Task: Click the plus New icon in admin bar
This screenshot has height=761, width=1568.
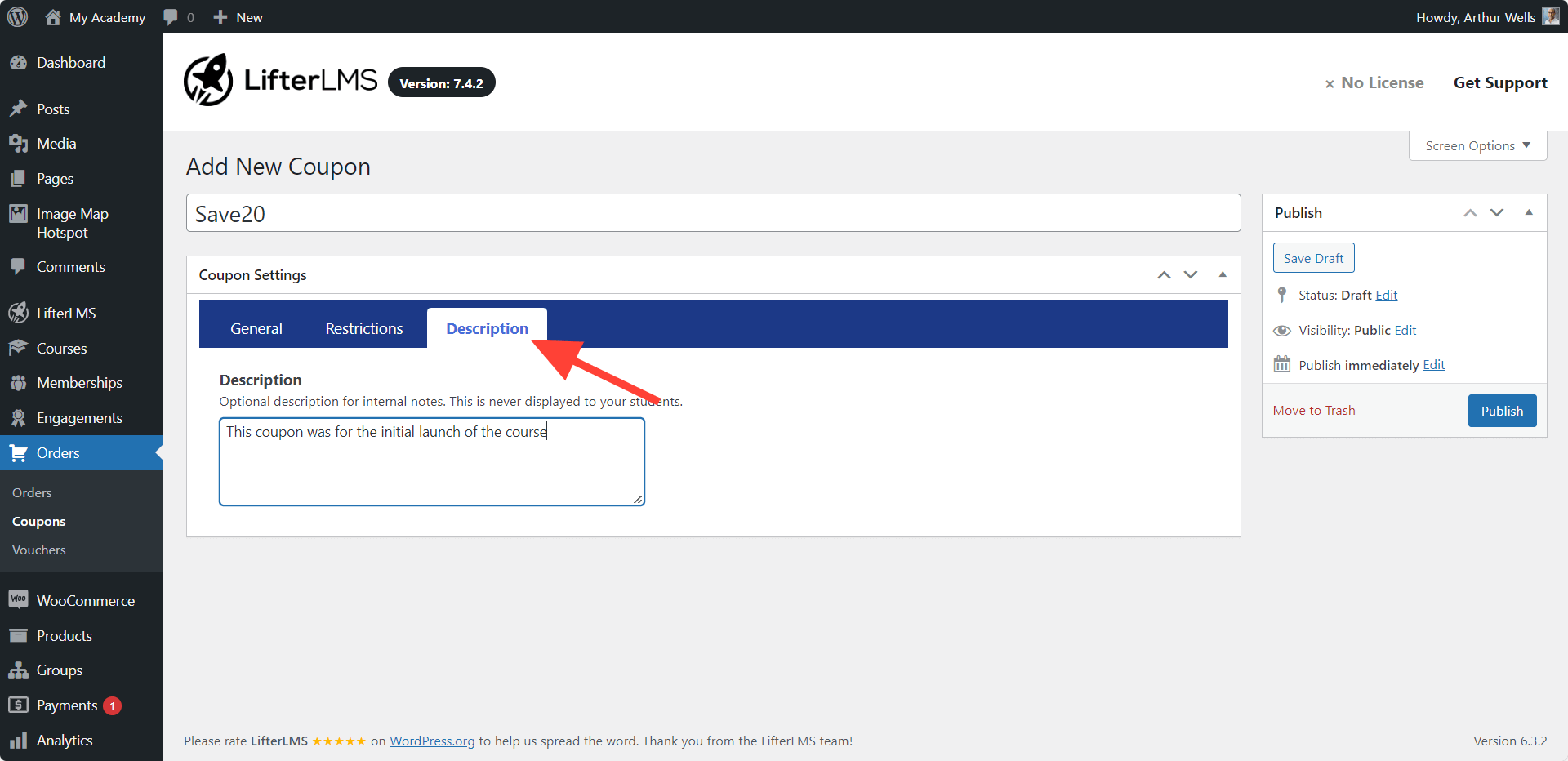Action: (x=220, y=17)
